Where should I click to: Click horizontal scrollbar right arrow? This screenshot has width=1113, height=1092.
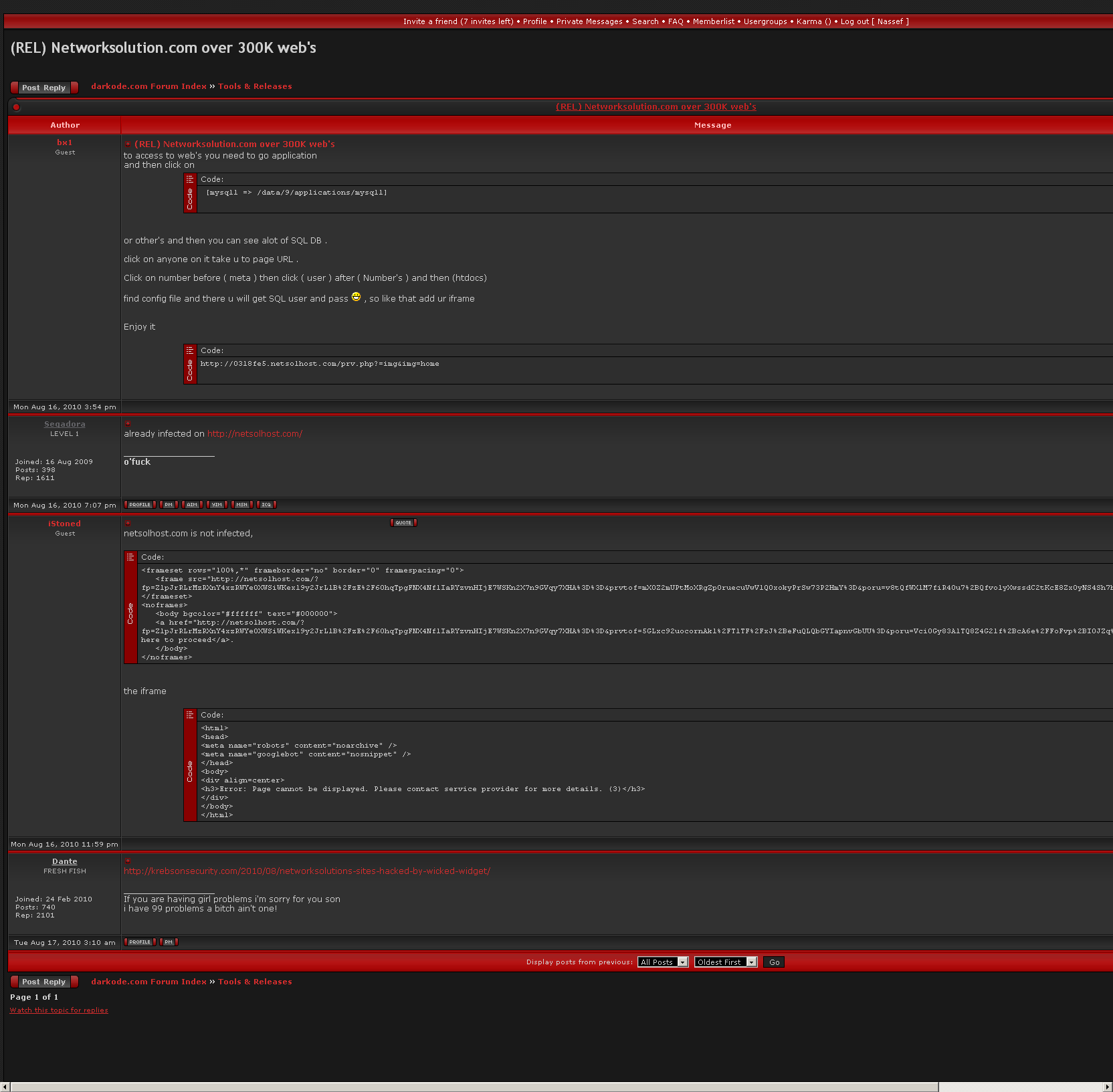1107,1087
